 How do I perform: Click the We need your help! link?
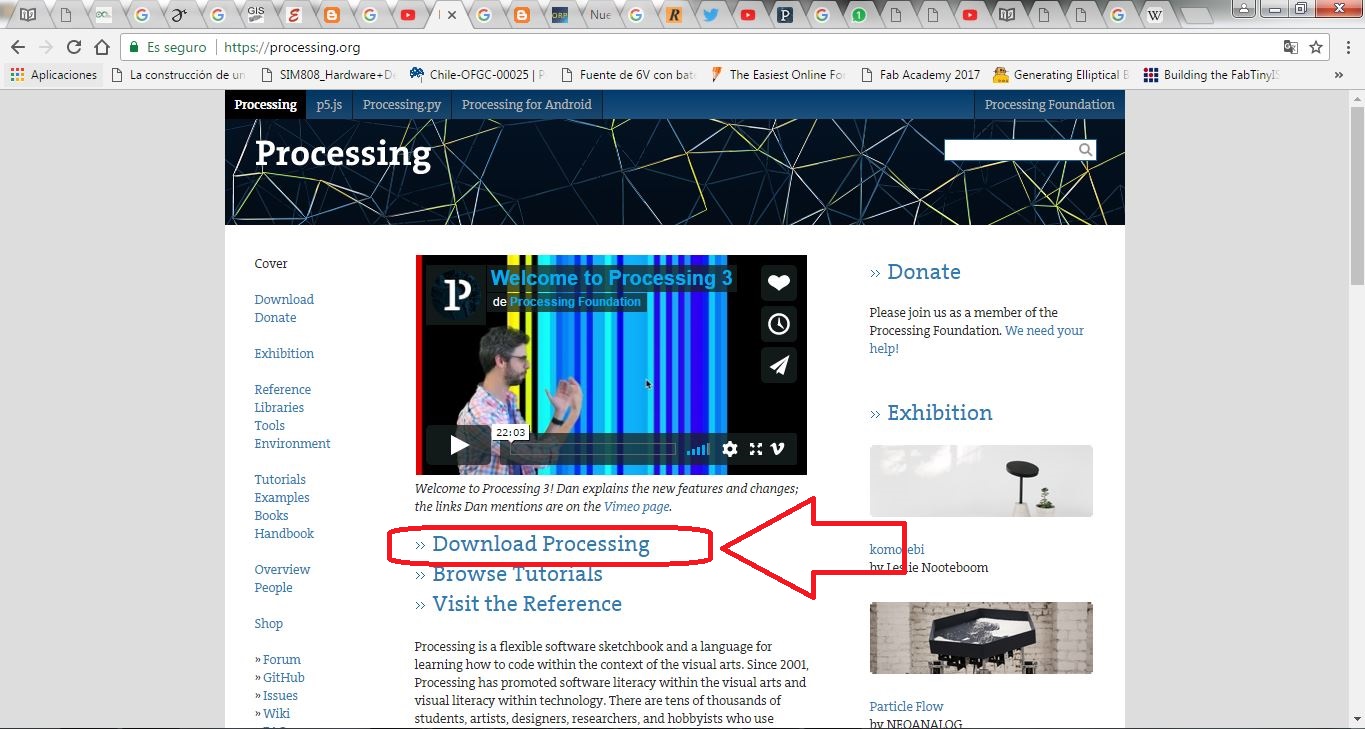click(x=976, y=340)
